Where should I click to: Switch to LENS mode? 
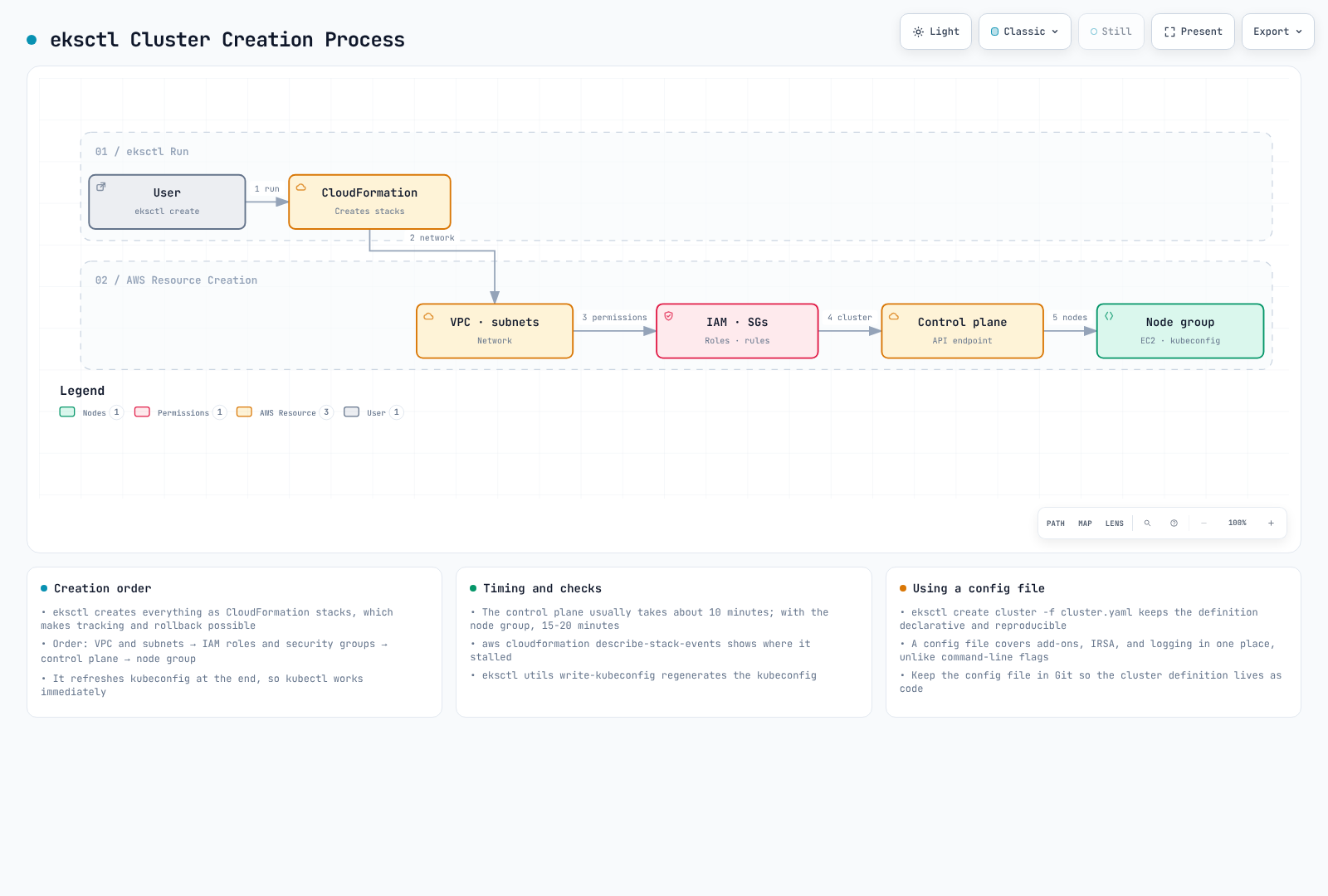pos(1115,523)
